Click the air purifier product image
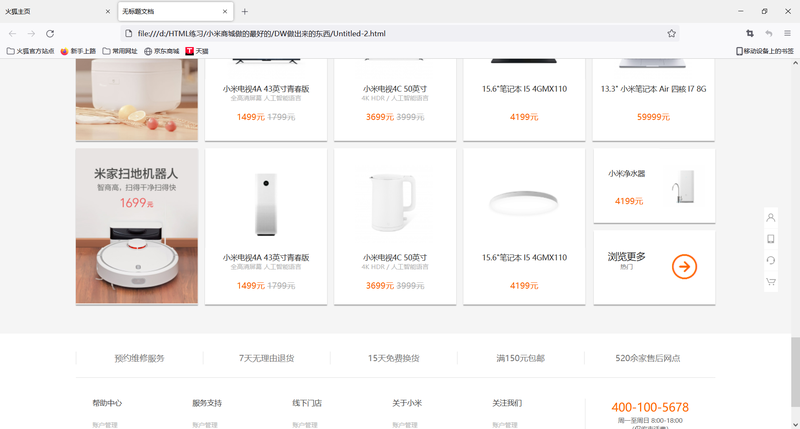 click(x=266, y=204)
